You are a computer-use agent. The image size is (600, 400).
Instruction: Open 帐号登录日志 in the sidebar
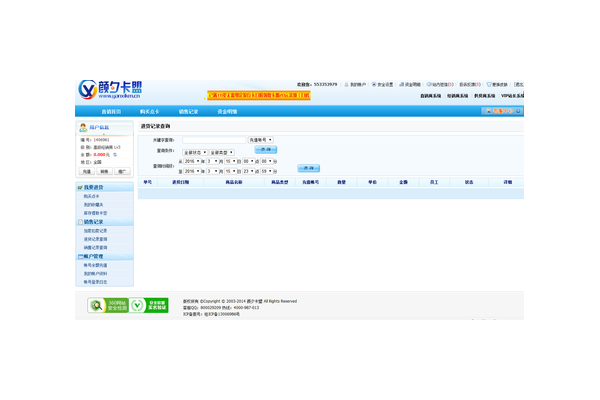95,282
